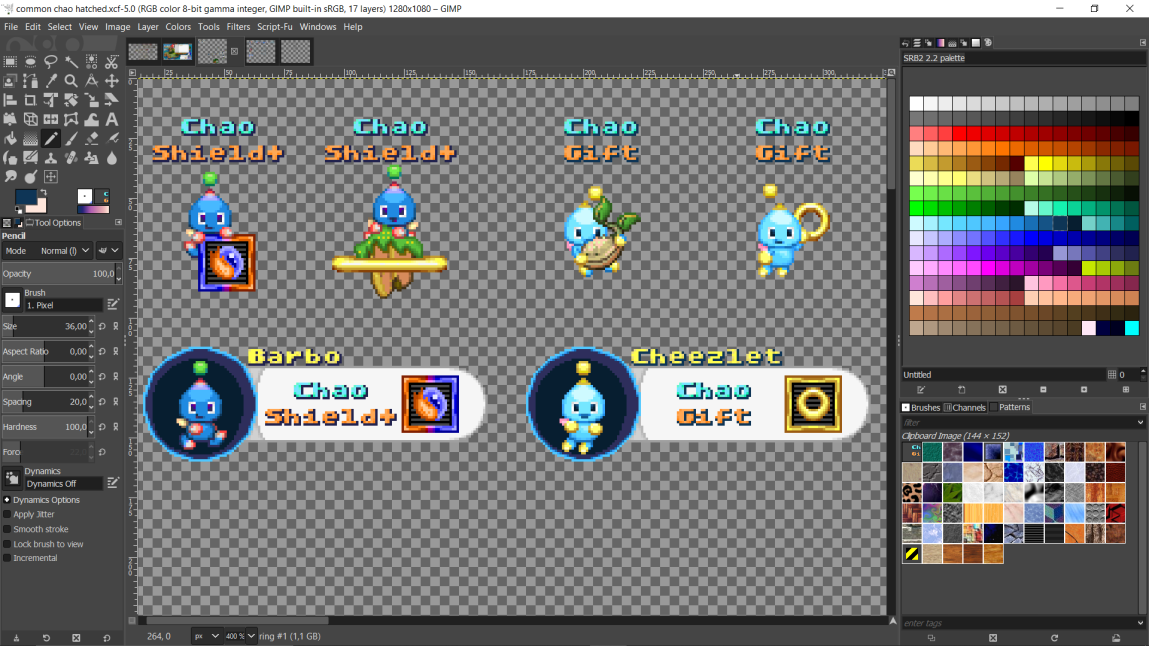This screenshot has height=646, width=1149.
Task: Pick the Free Select lasso tool
Action: point(51,62)
